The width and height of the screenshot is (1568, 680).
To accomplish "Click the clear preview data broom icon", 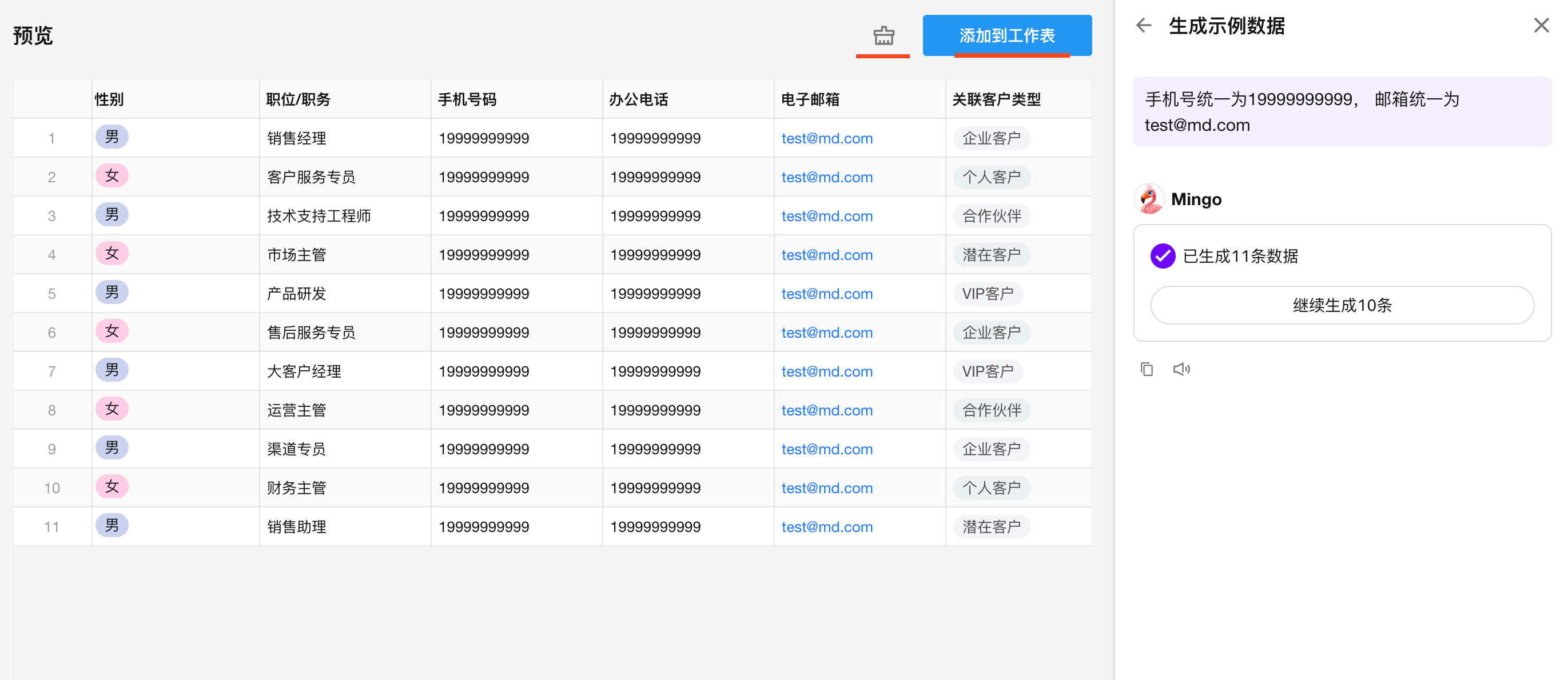I will (884, 35).
